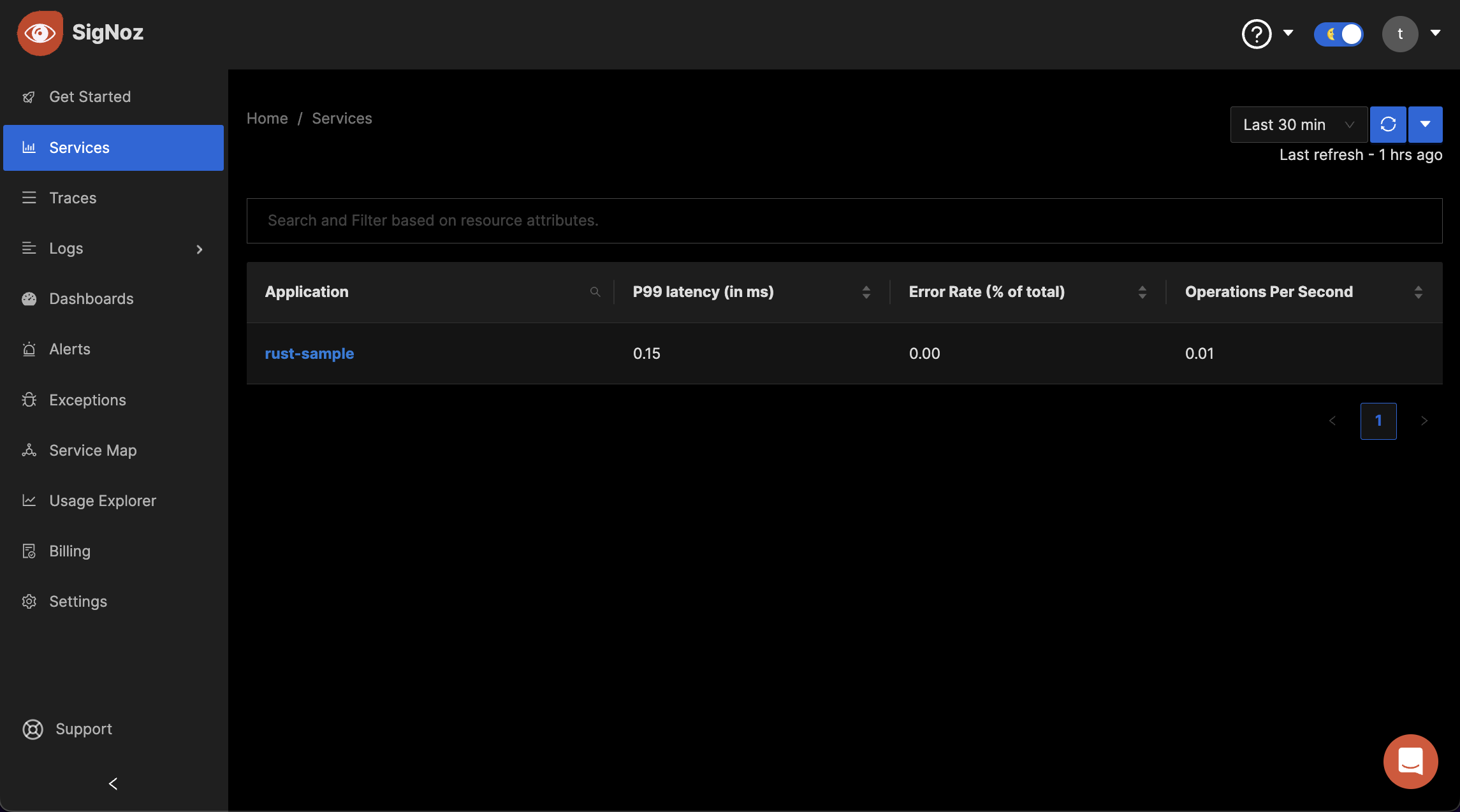Open the chat support widget

(1410, 762)
